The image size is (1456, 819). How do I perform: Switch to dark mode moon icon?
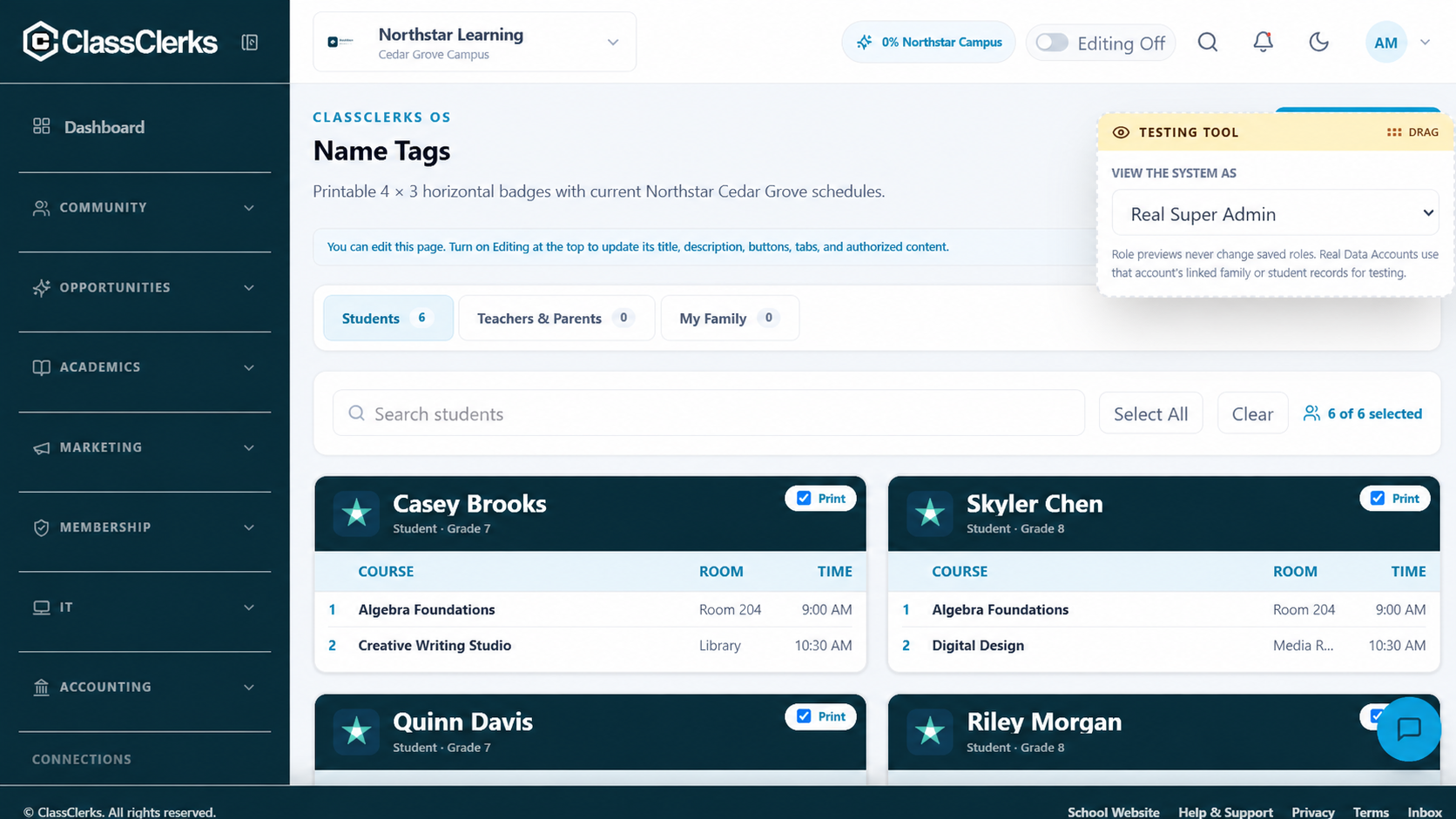tap(1319, 42)
